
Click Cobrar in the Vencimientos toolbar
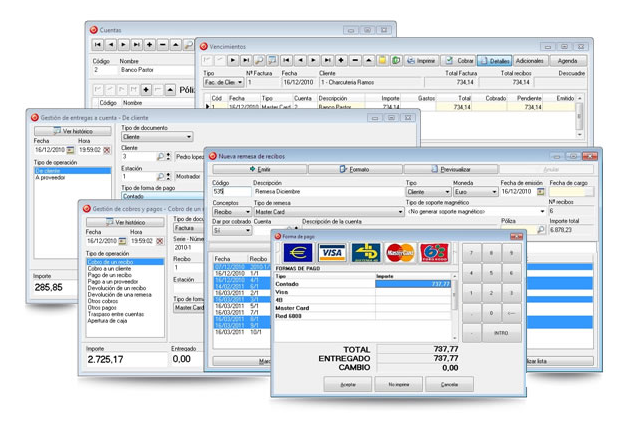click(x=459, y=61)
